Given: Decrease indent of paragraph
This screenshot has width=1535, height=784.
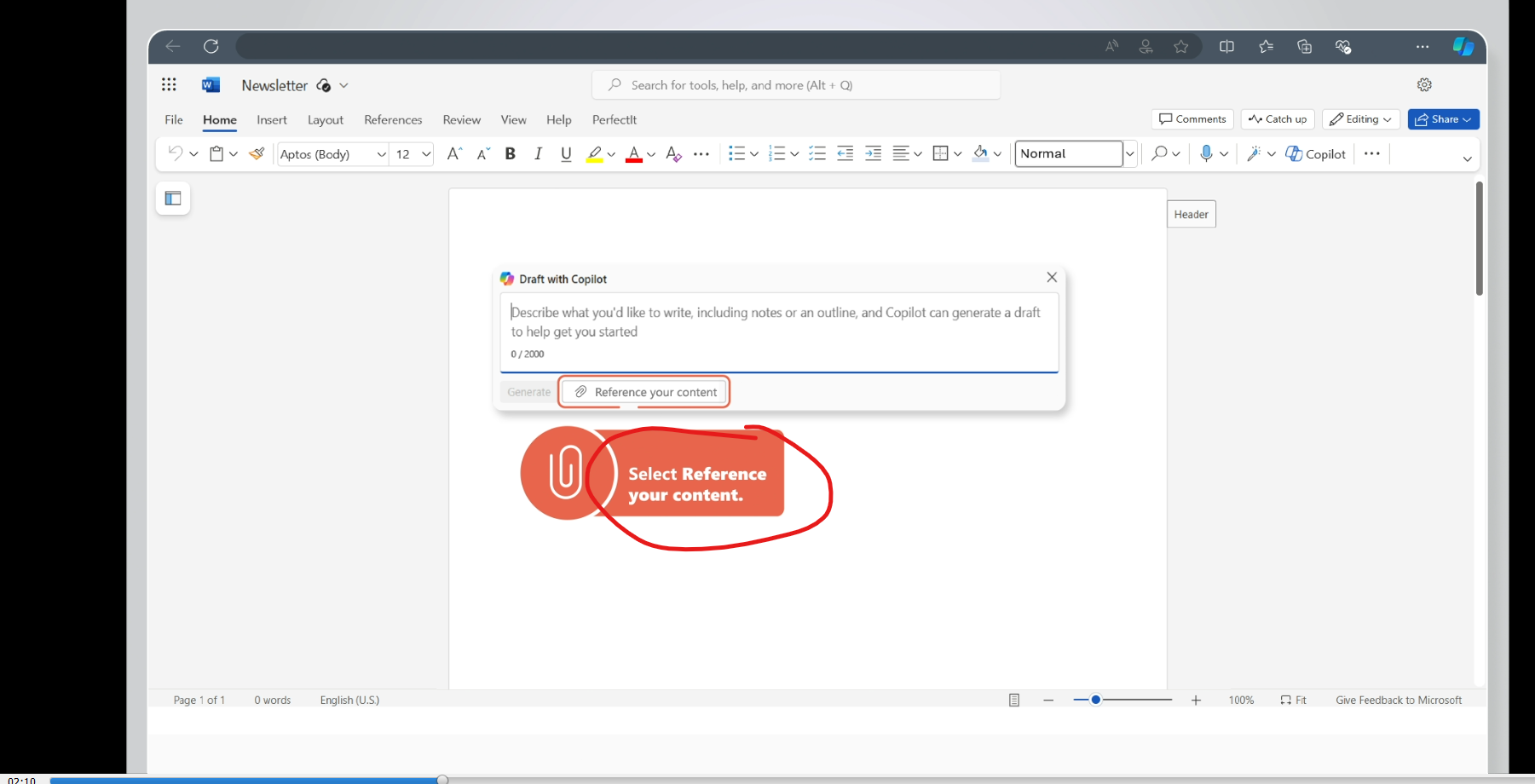Looking at the screenshot, I should tap(845, 153).
